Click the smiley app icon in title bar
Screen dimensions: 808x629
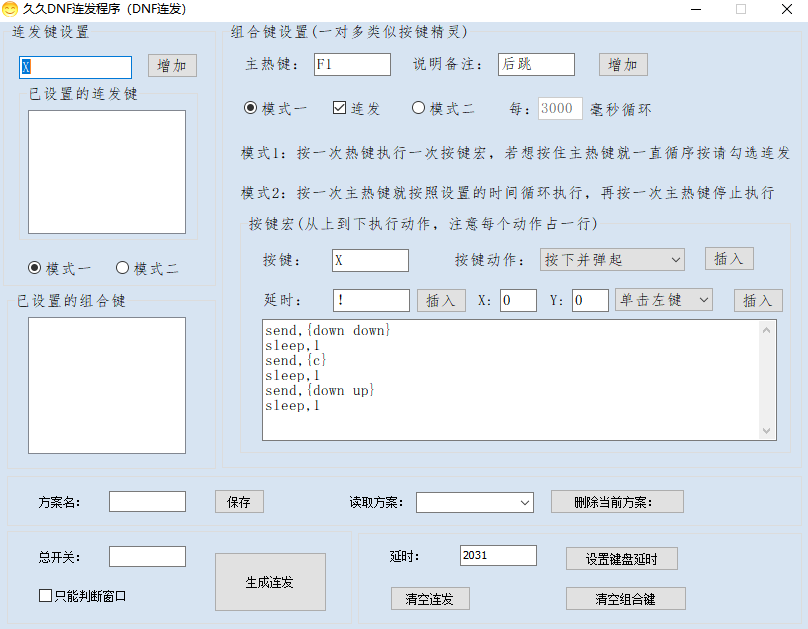pyautogui.click(x=10, y=9)
